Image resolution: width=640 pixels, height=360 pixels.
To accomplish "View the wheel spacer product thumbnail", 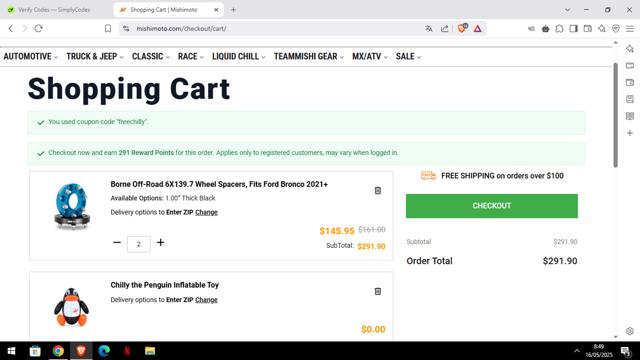I will pos(72,206).
